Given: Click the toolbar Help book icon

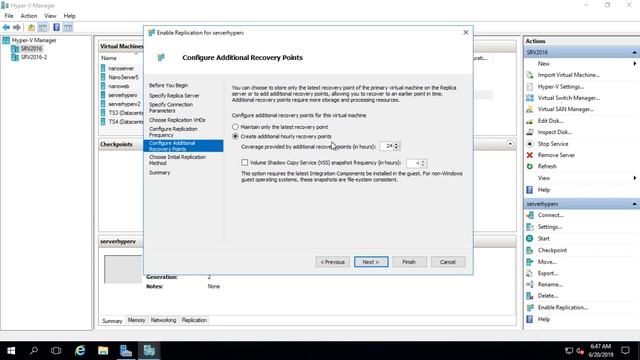Looking at the screenshot, I should [56, 27].
